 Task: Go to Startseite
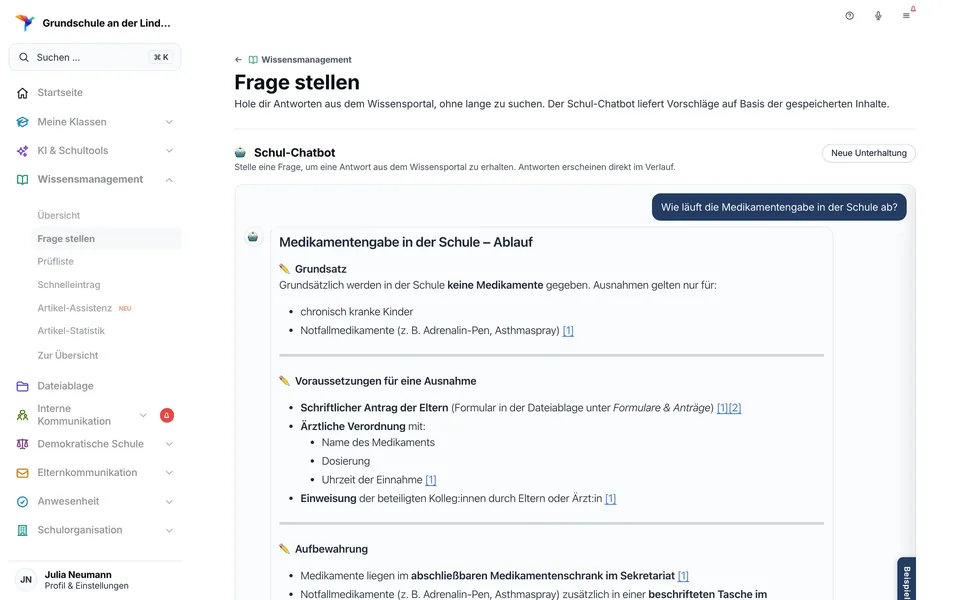coord(60,92)
